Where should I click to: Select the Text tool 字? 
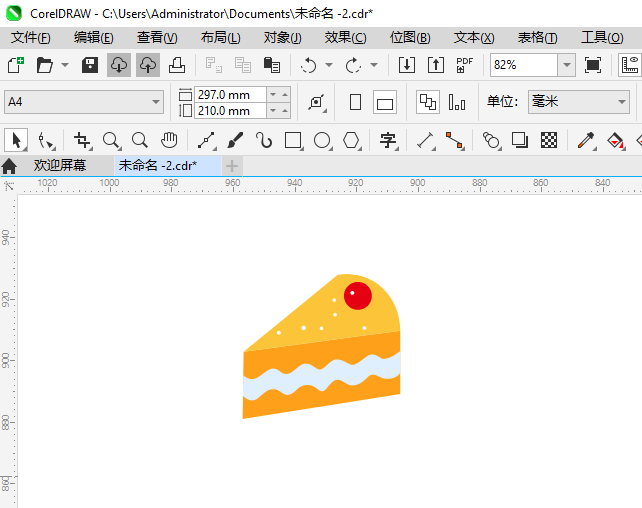click(x=388, y=140)
